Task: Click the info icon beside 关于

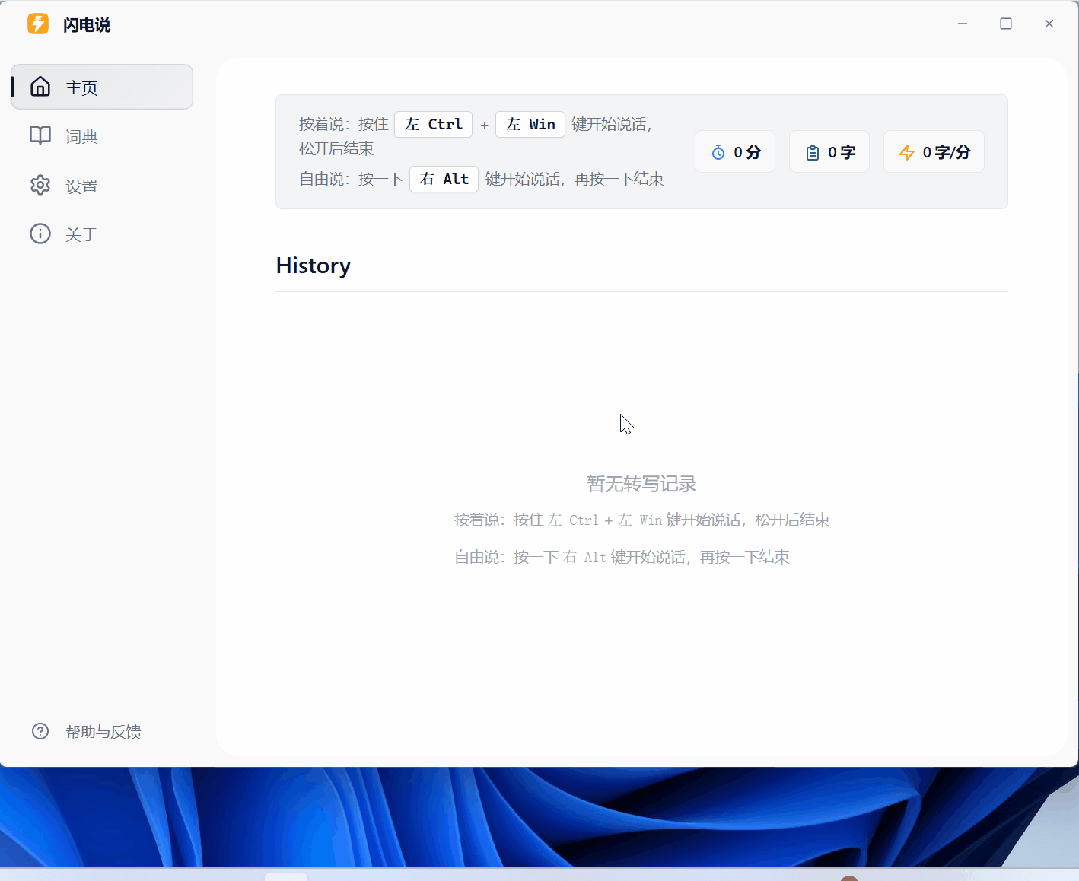Action: pos(40,233)
